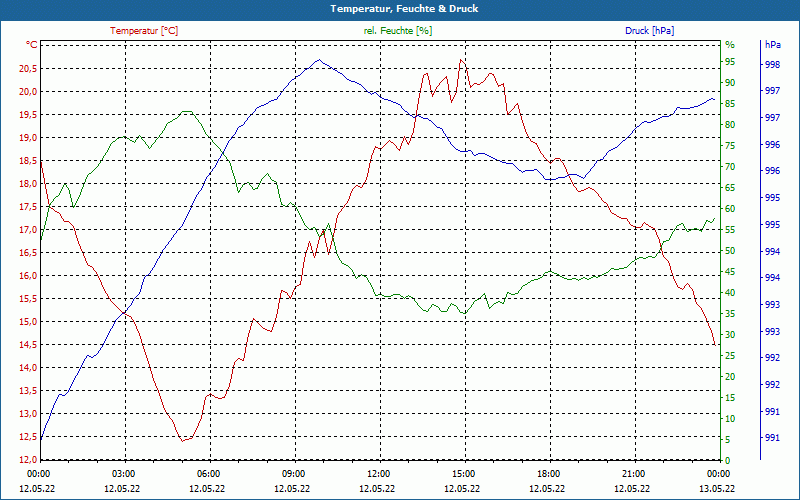Click the '12,5' temperature axis tick
The width and height of the screenshot is (800, 500).
[28, 436]
